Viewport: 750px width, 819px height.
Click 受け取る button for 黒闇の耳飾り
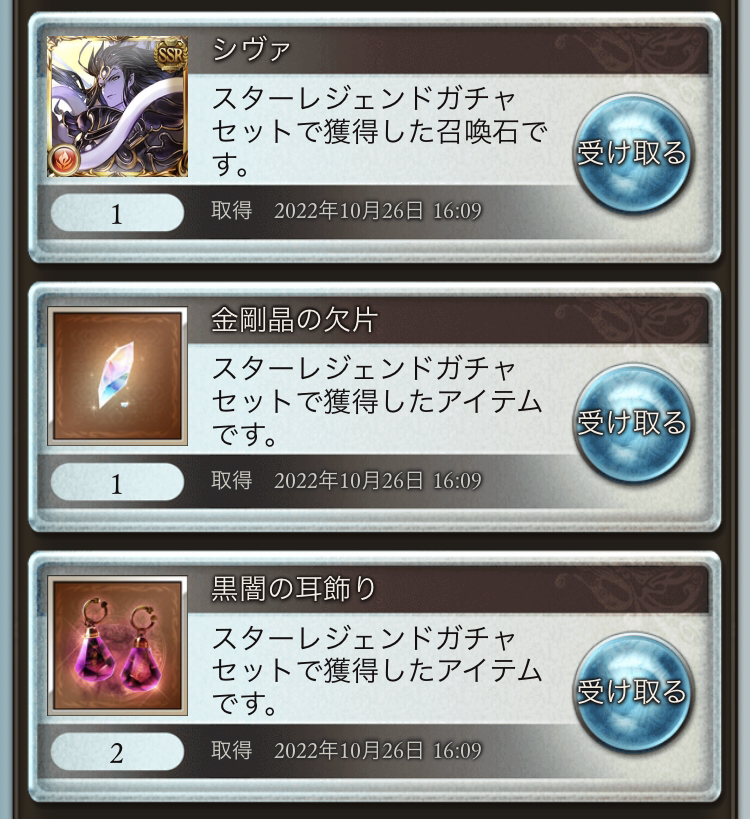click(x=632, y=692)
